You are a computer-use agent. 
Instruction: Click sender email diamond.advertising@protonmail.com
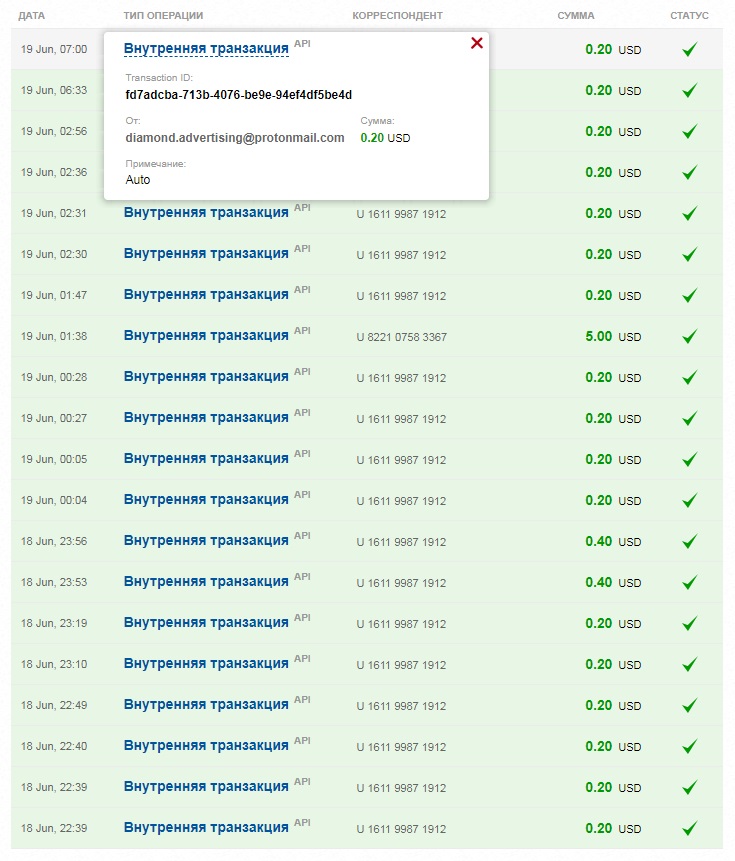coord(235,138)
